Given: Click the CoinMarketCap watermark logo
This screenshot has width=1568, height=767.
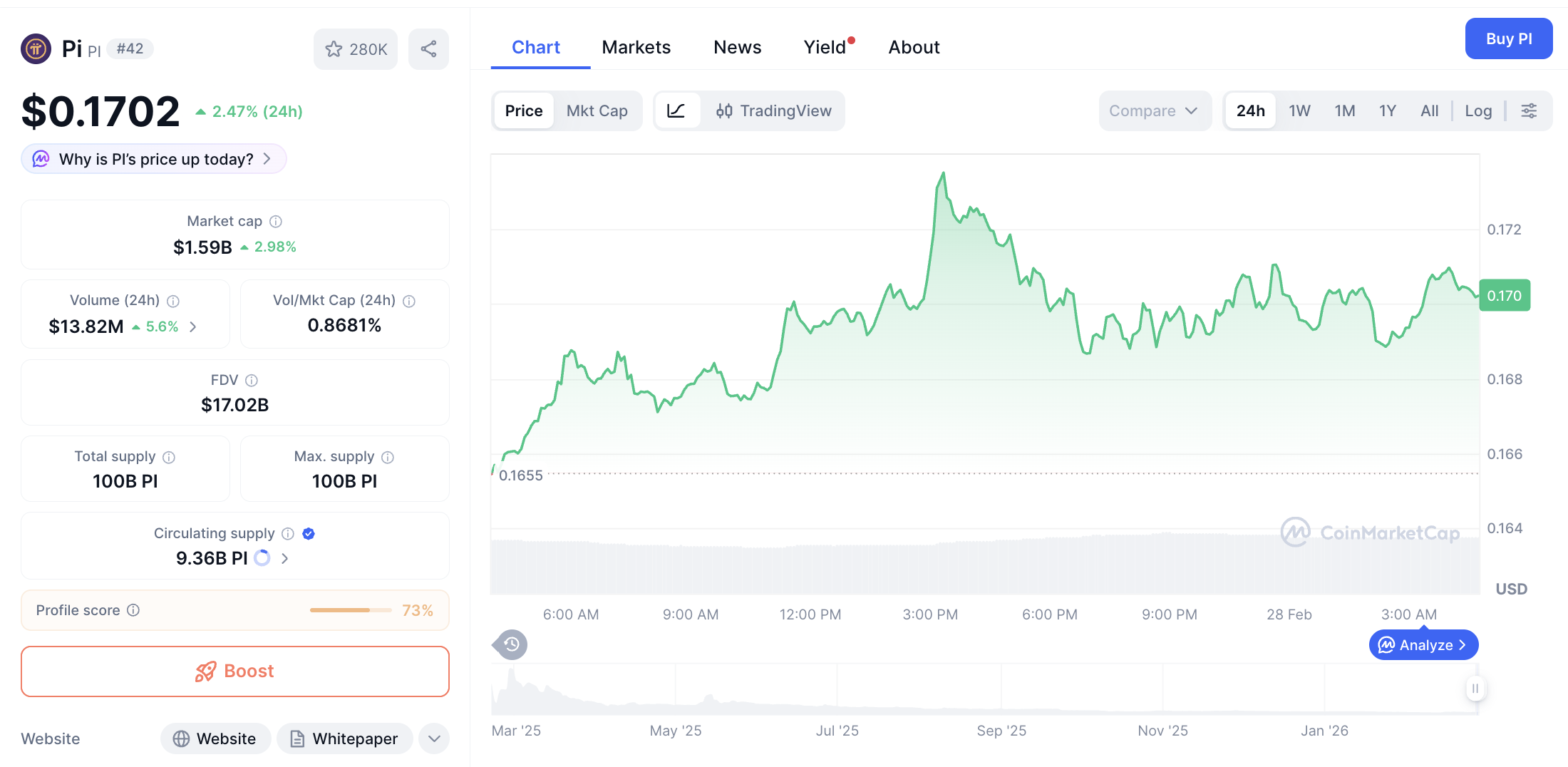Looking at the screenshot, I should click(1297, 532).
